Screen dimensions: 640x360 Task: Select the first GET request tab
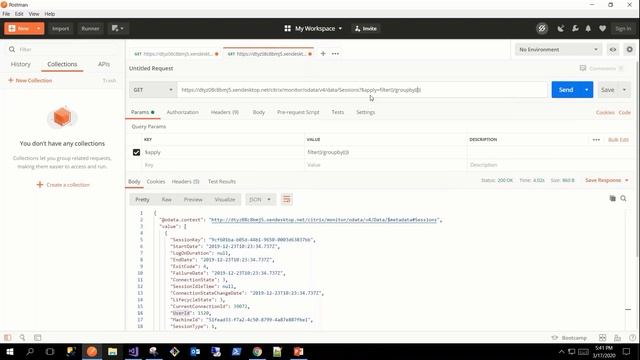tap(176, 54)
